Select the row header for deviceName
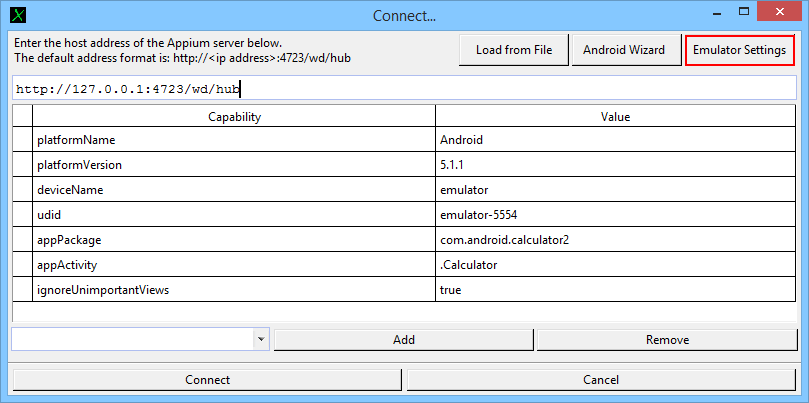Viewport: 809px width, 403px height. 22,190
